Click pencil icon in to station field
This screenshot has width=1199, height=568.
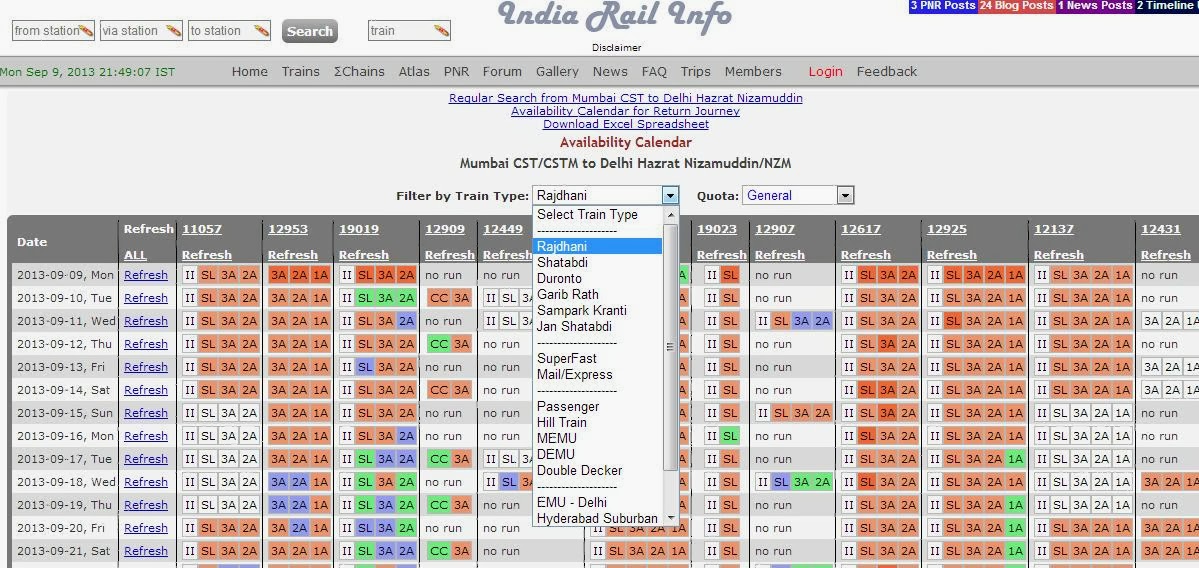(x=262, y=31)
